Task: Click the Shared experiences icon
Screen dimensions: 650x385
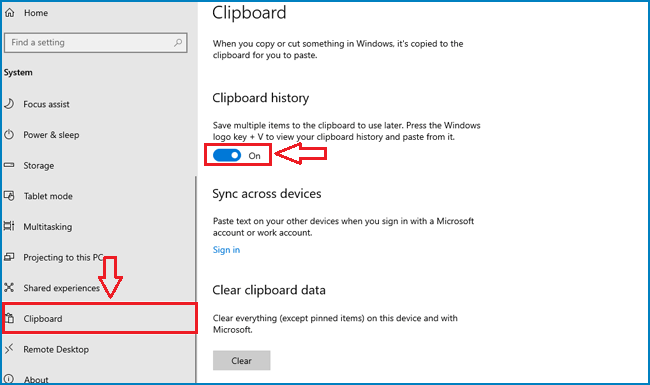Action: 9,287
